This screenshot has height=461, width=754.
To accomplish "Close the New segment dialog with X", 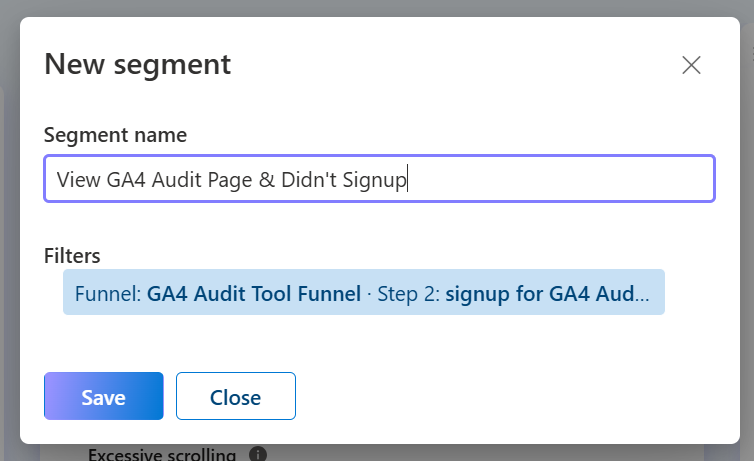I will [x=691, y=65].
